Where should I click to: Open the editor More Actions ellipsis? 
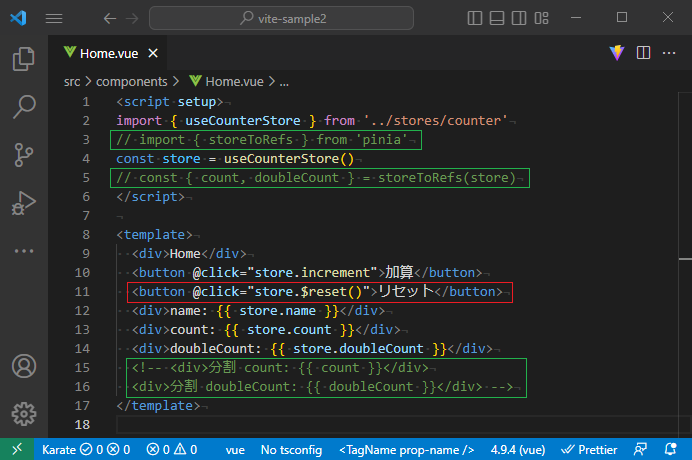[669, 53]
